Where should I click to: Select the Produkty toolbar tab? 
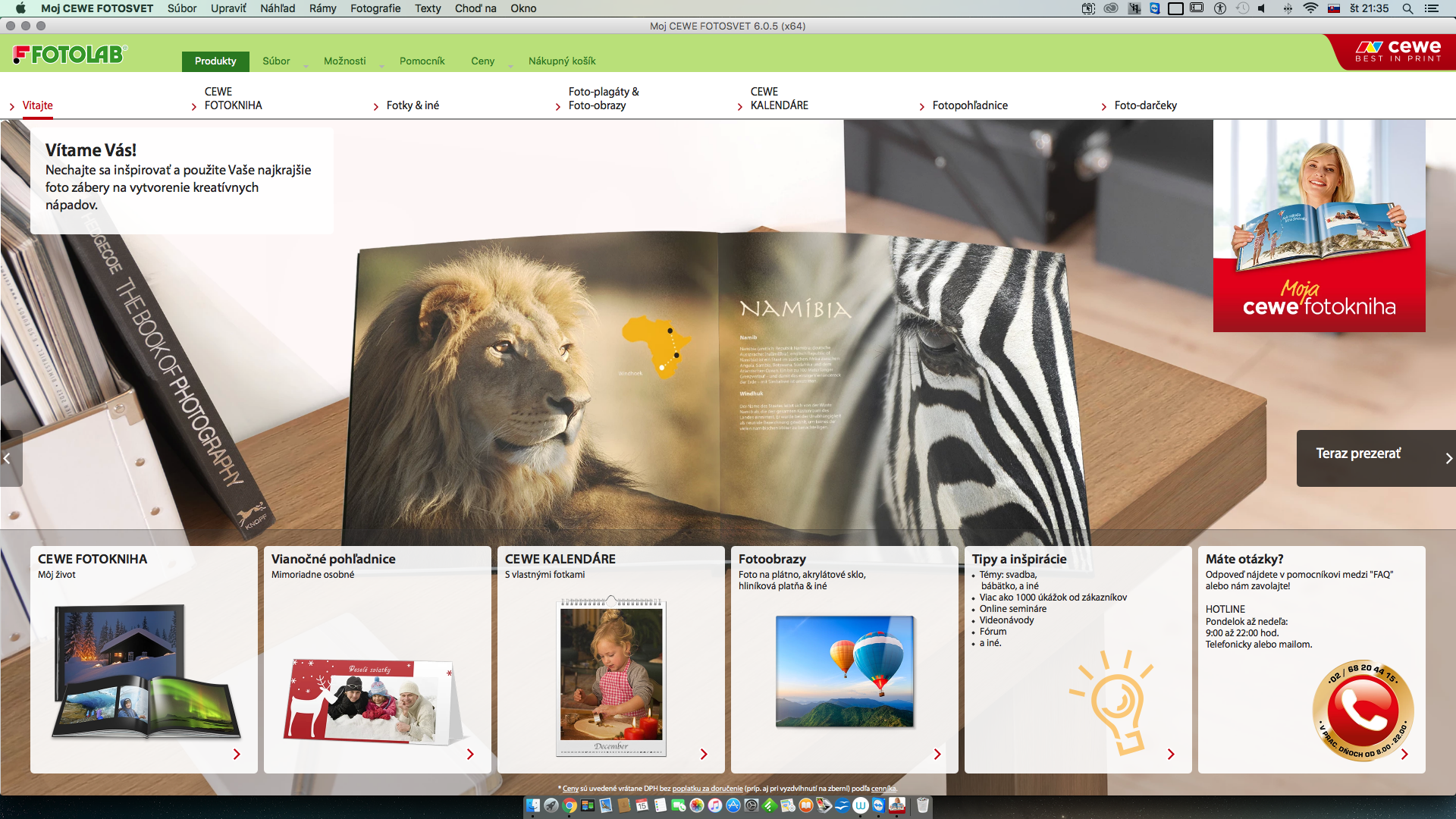coord(215,61)
